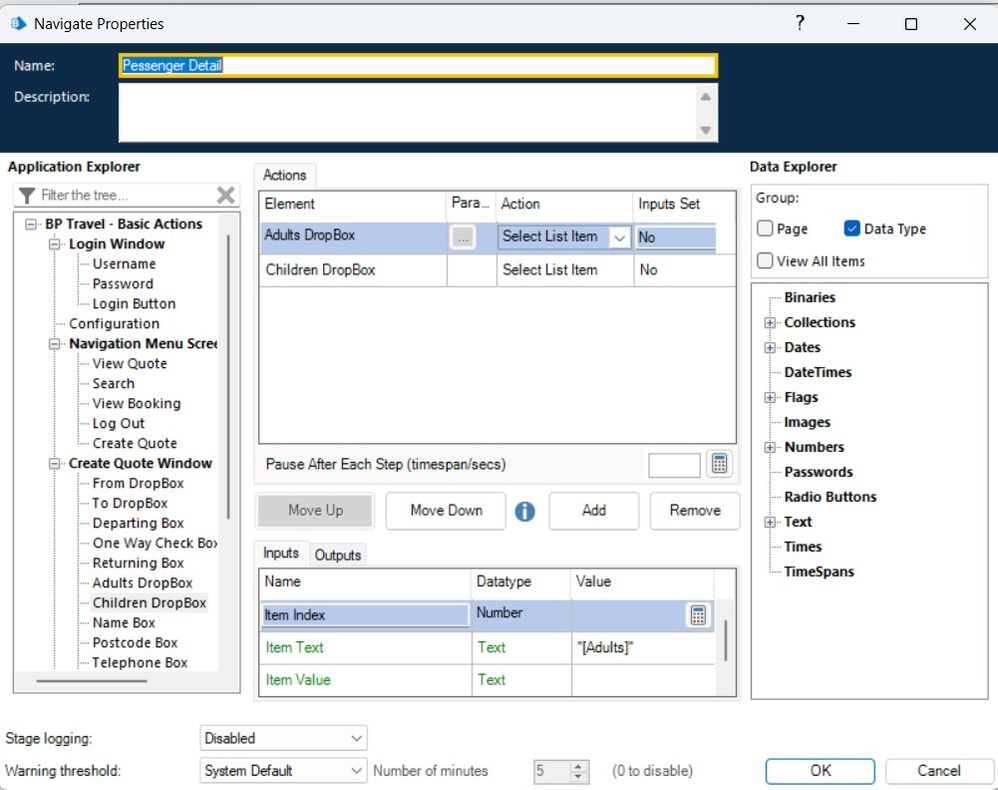Viewport: 998px width, 790px height.
Task: Uncheck the Data Type checkbox
Action: coord(852,229)
